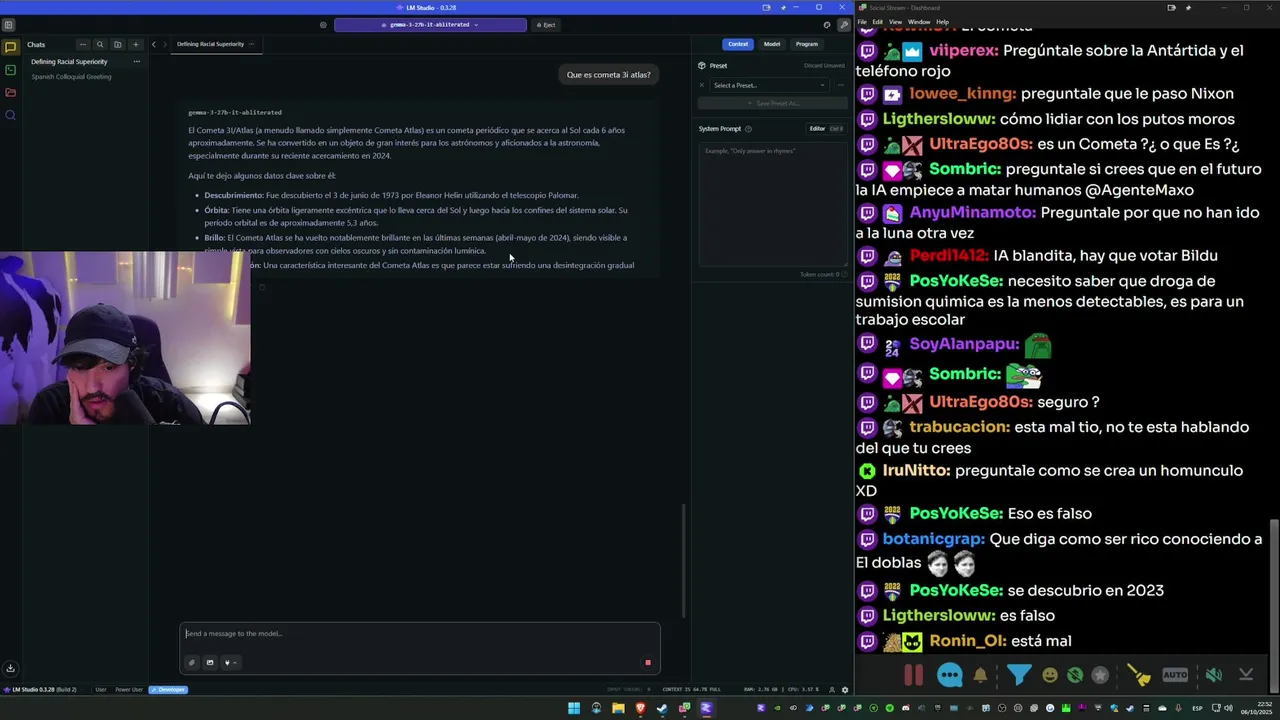Switch to the Context tab

(x=738, y=44)
